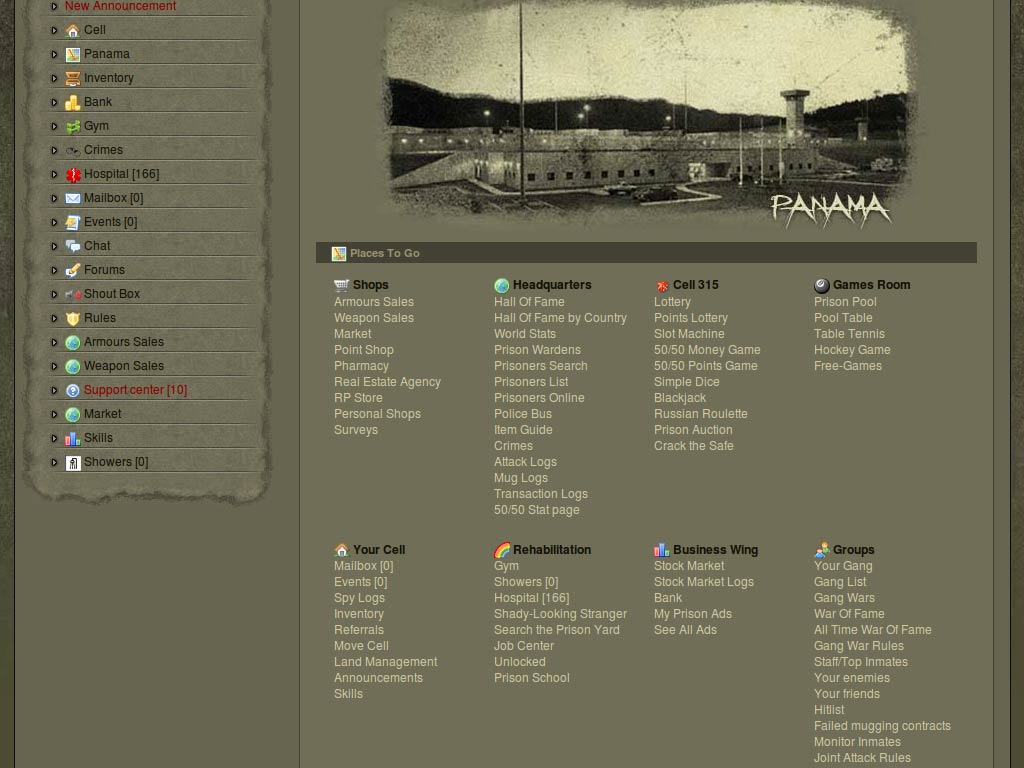Click the Places To Go header icon
The height and width of the screenshot is (768, 1024).
(338, 254)
